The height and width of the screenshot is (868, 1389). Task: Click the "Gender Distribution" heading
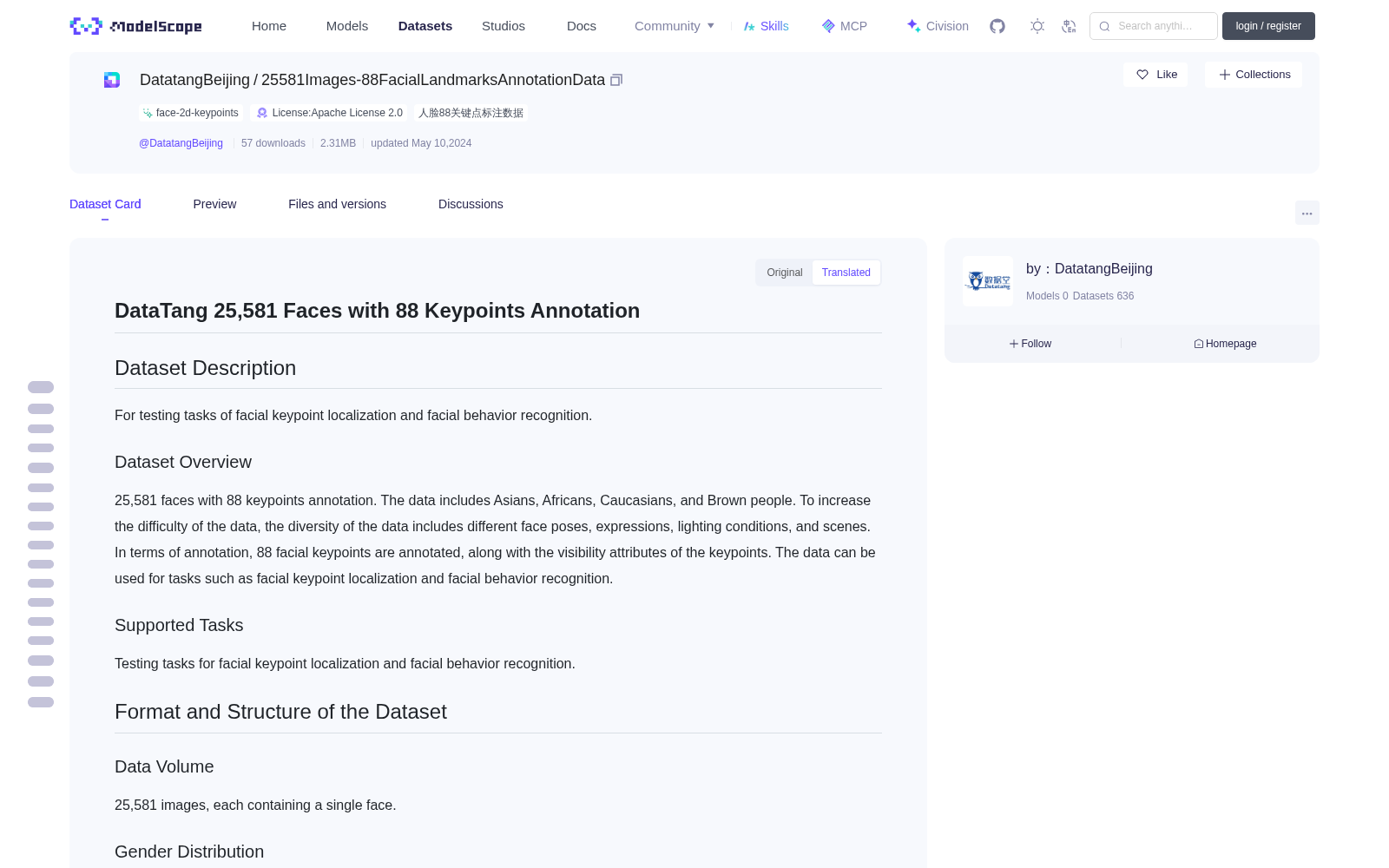tap(189, 852)
